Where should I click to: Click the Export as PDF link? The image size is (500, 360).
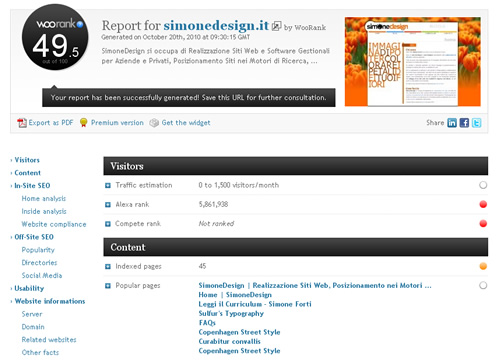pyautogui.click(x=51, y=123)
